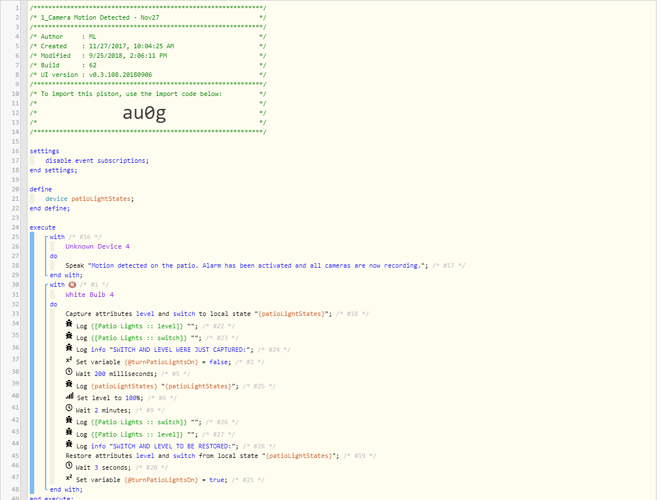
Task: Click bug icon before 'SWITCH AND LEVEL TO BE RESTORED'
Action: (x=69, y=444)
